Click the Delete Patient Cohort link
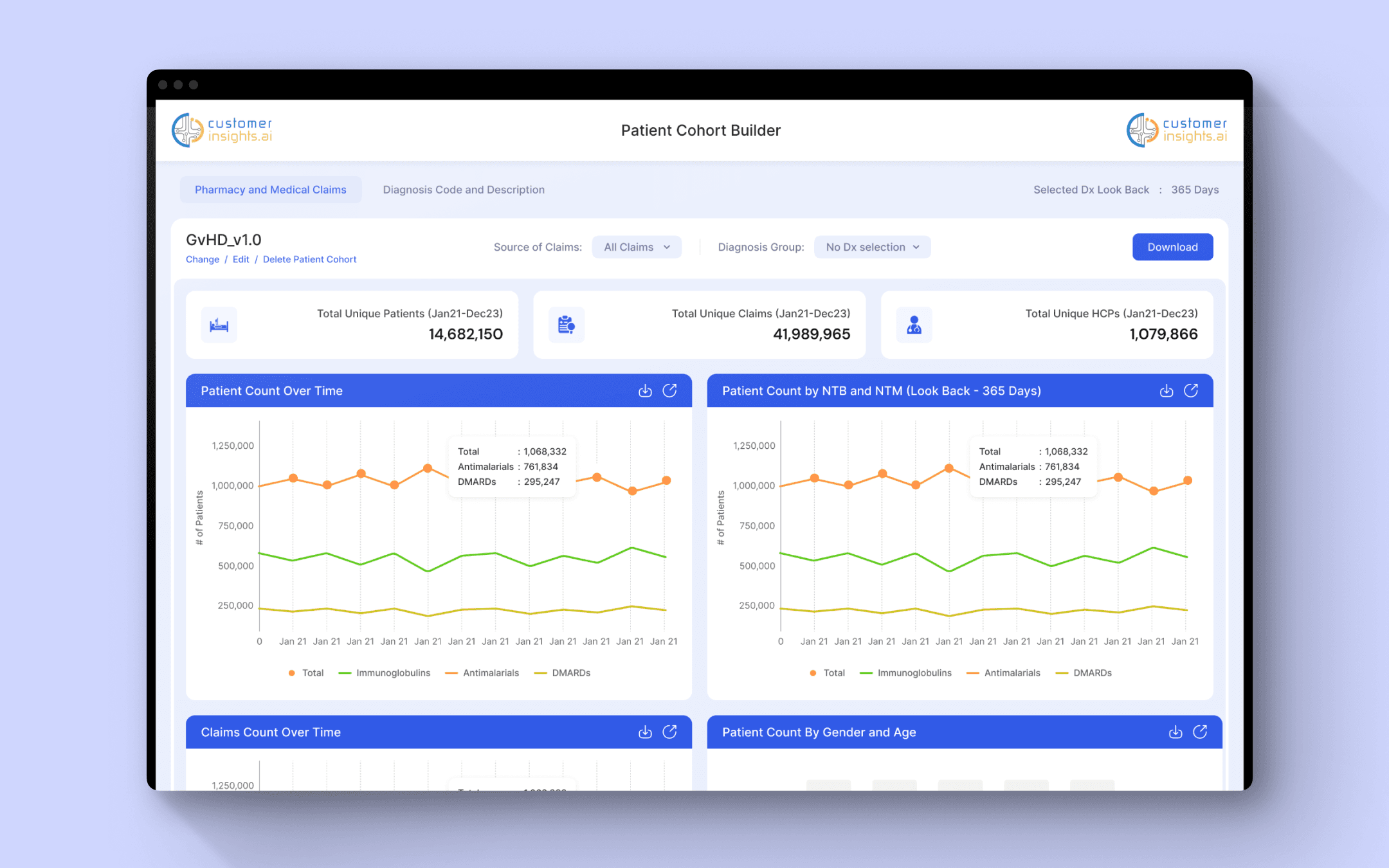1389x868 pixels. (309, 260)
